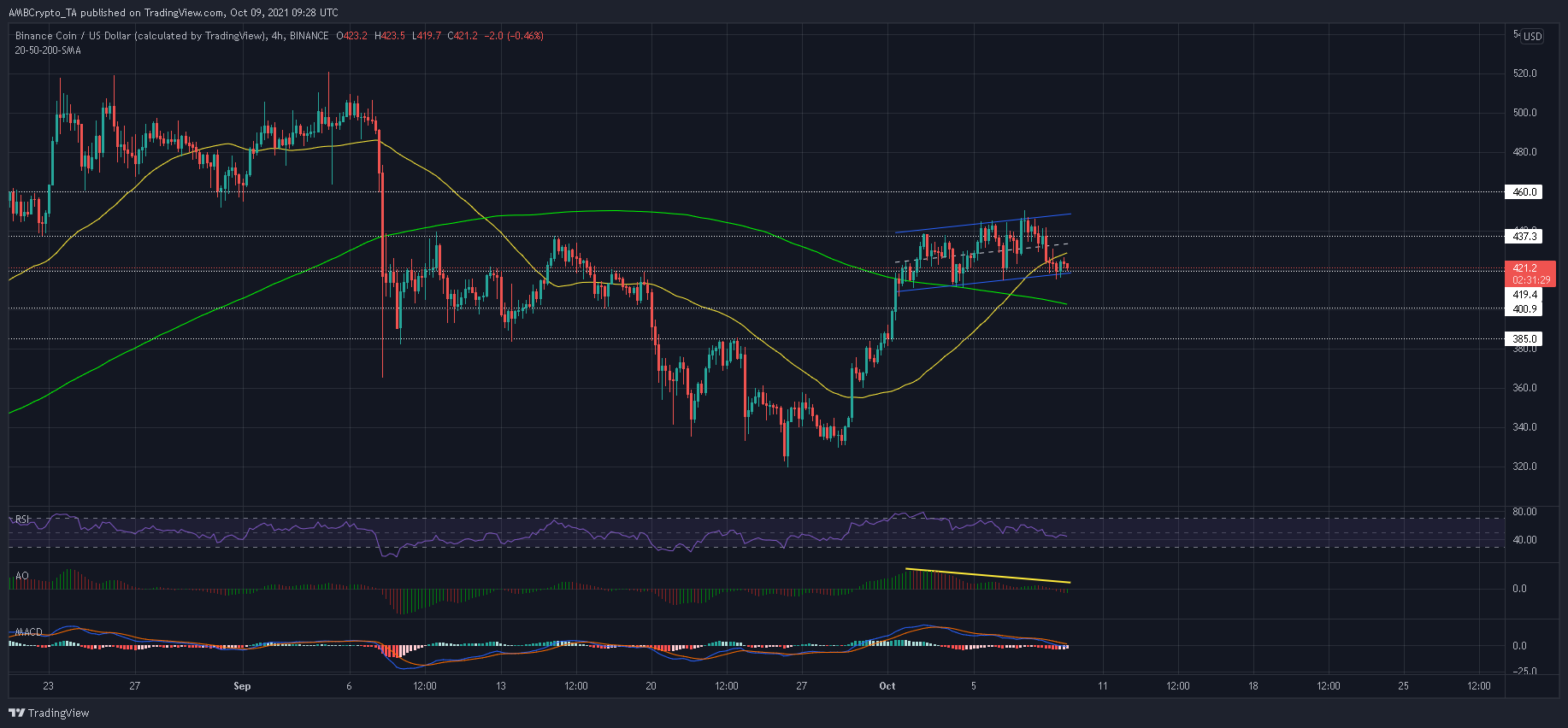This screenshot has height=728, width=1568.
Task: Click the C421.2 close value in header
Action: coord(463,36)
